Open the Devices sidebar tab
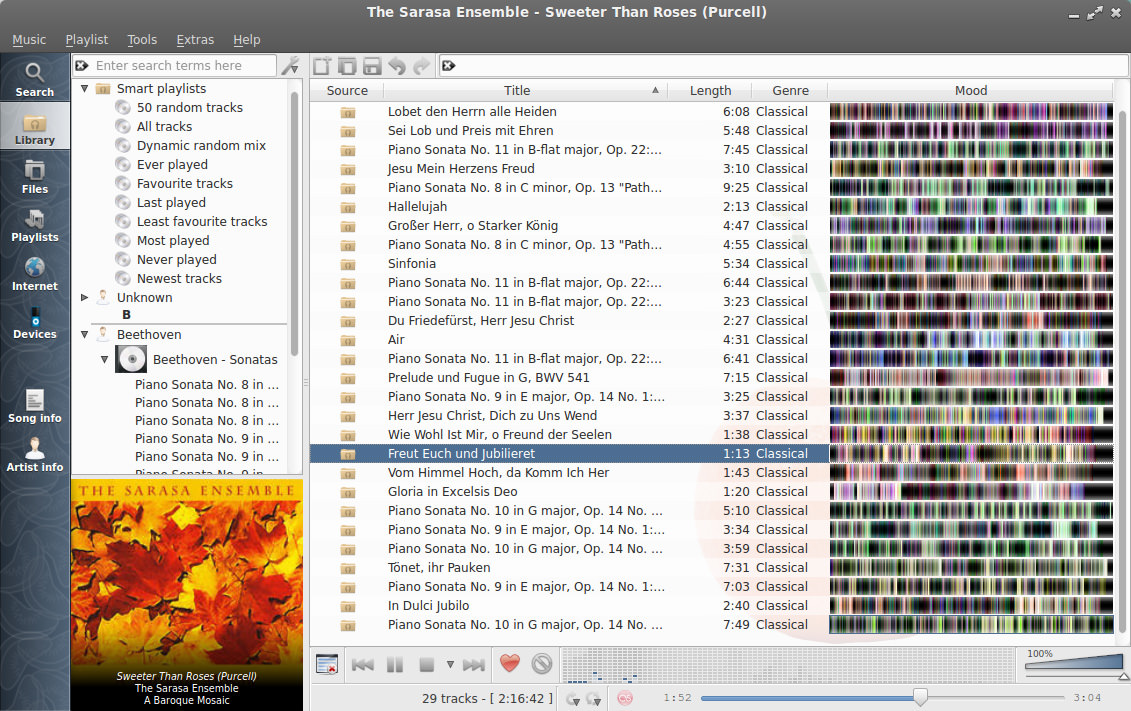Viewport: 1131px width, 711px height. [x=35, y=321]
